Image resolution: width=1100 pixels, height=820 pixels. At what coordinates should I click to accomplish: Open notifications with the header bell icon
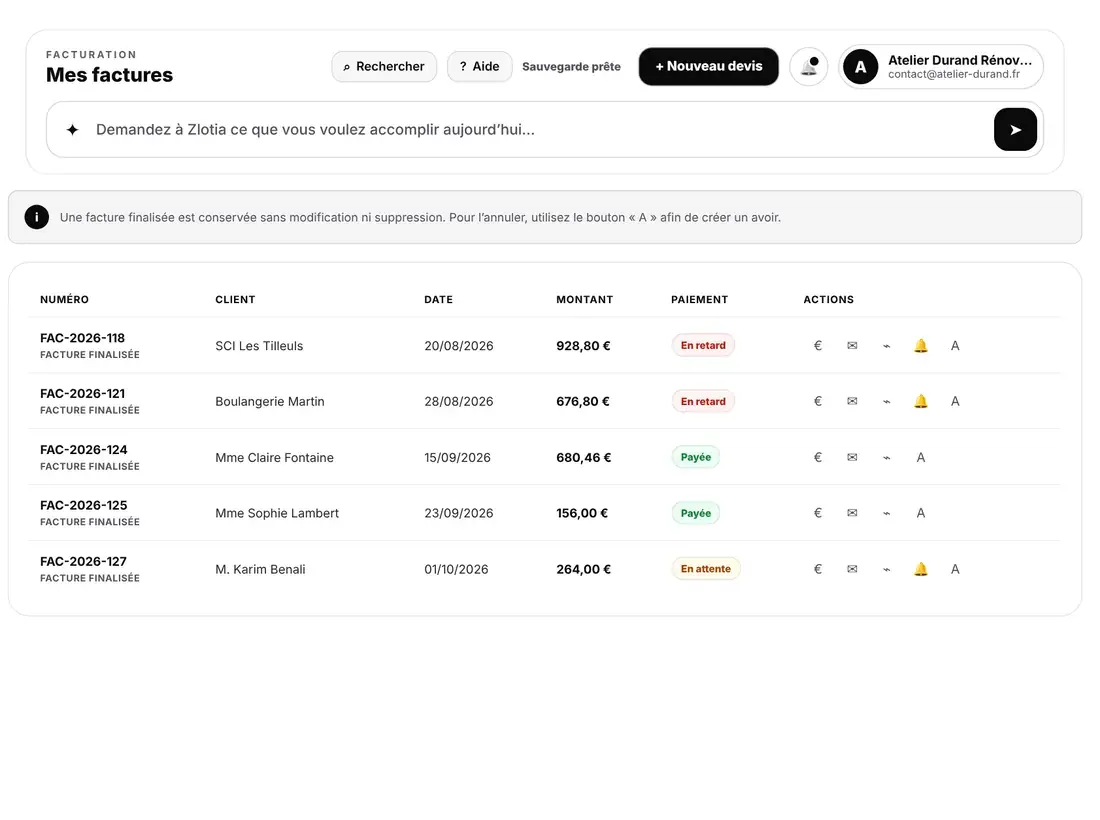(809, 67)
